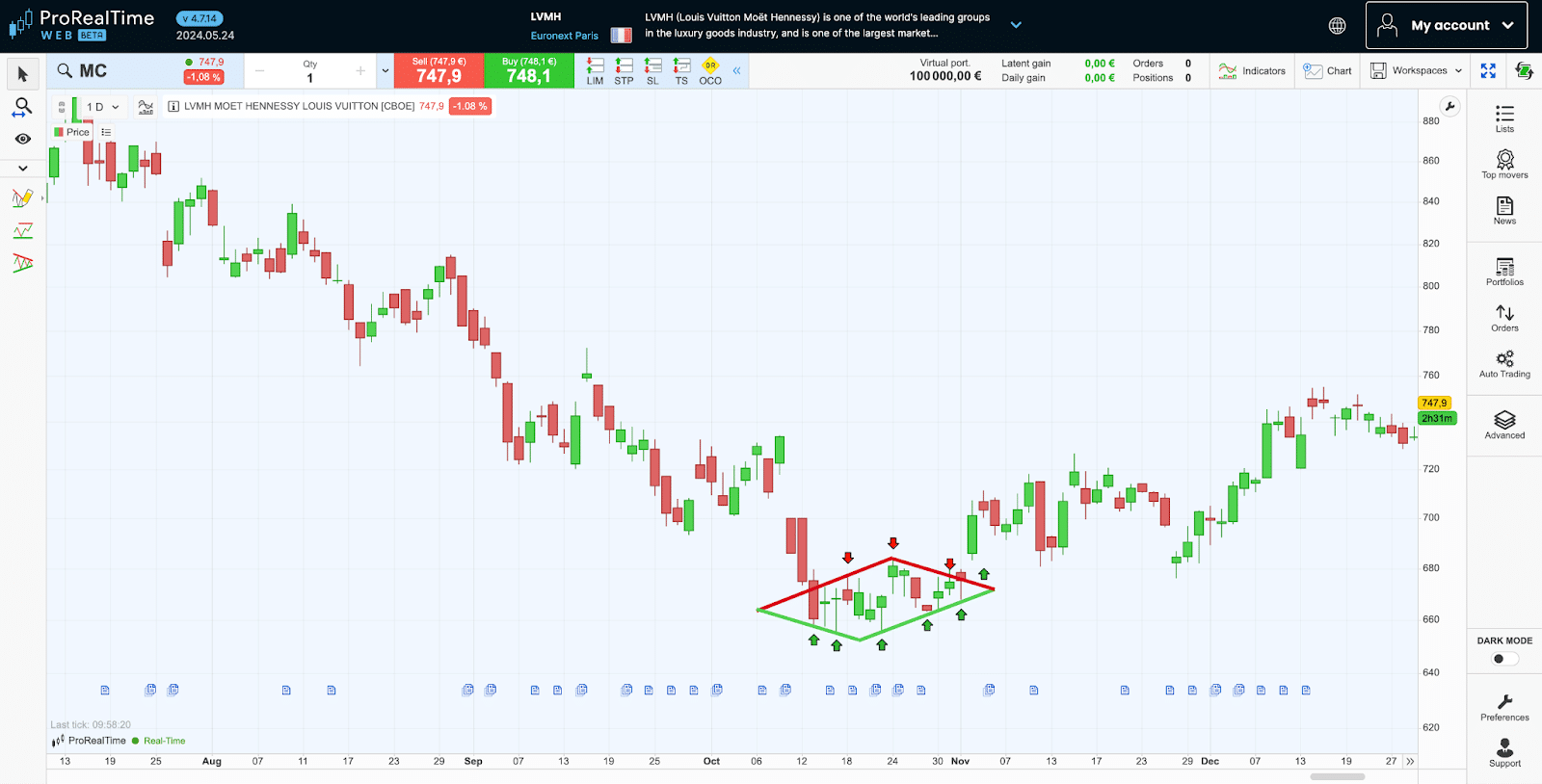Select the zoom magnifier tool
Image resolution: width=1542 pixels, height=784 pixels.
pyautogui.click(x=22, y=107)
